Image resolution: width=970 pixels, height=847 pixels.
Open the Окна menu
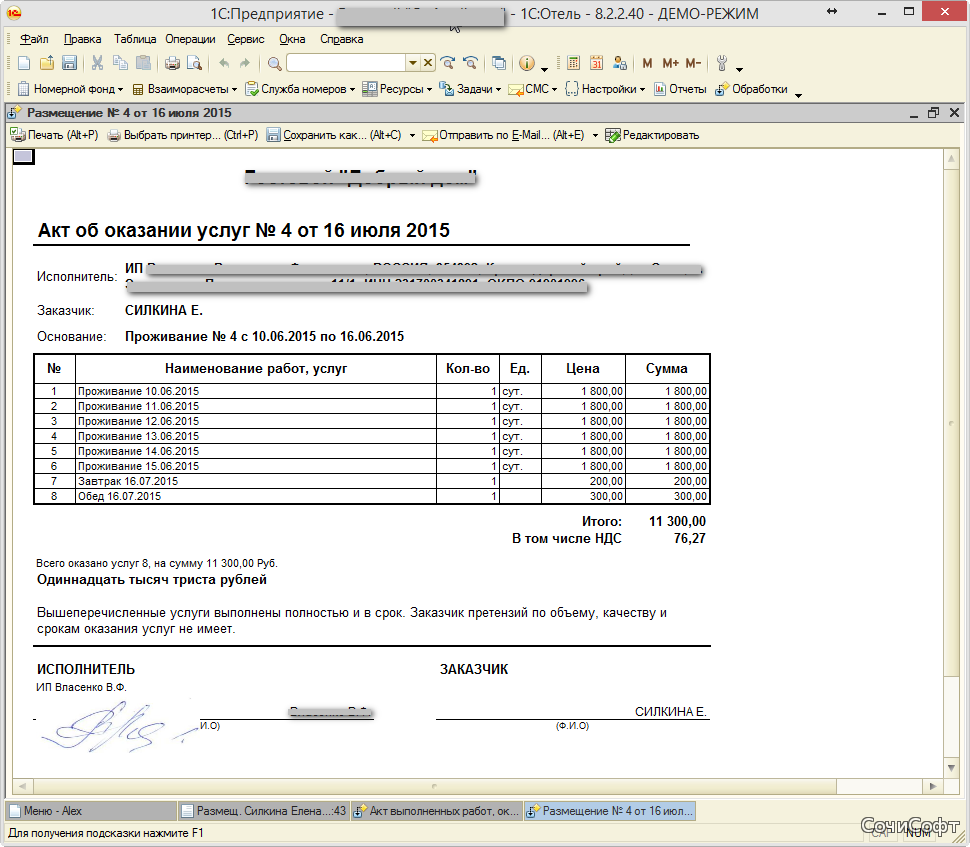pyautogui.click(x=292, y=39)
